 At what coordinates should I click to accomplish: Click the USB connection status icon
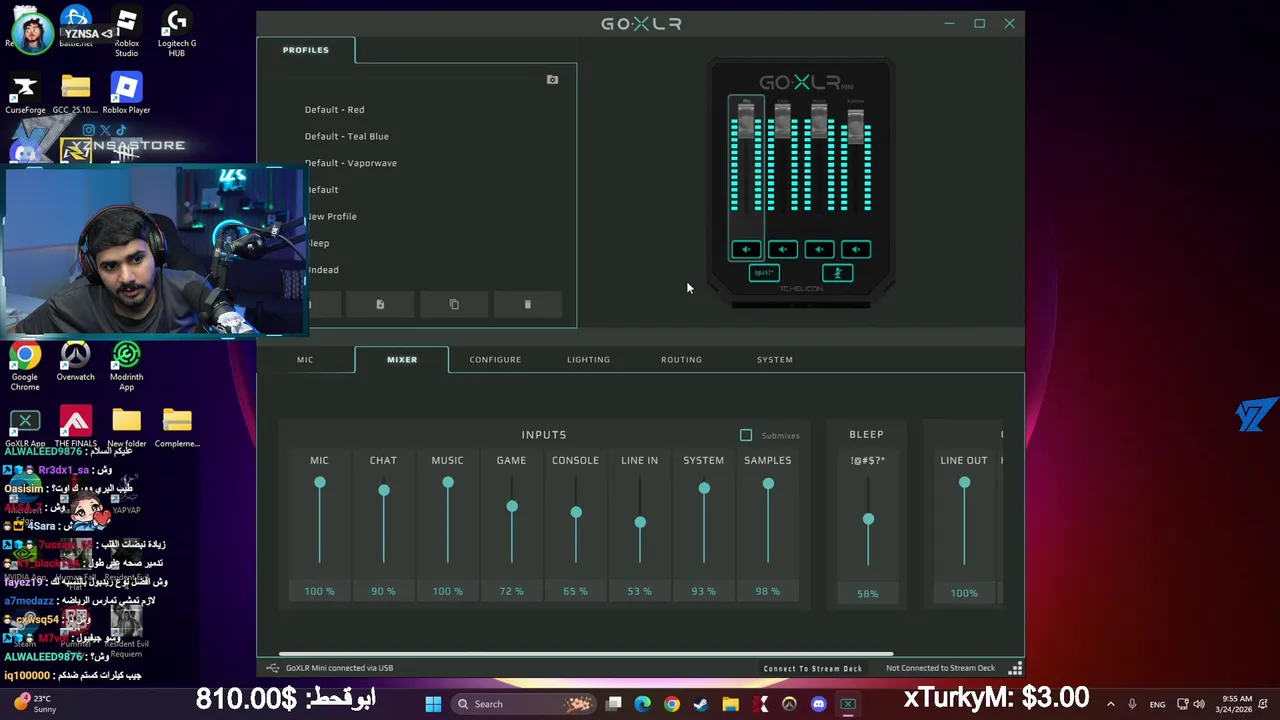[272, 668]
